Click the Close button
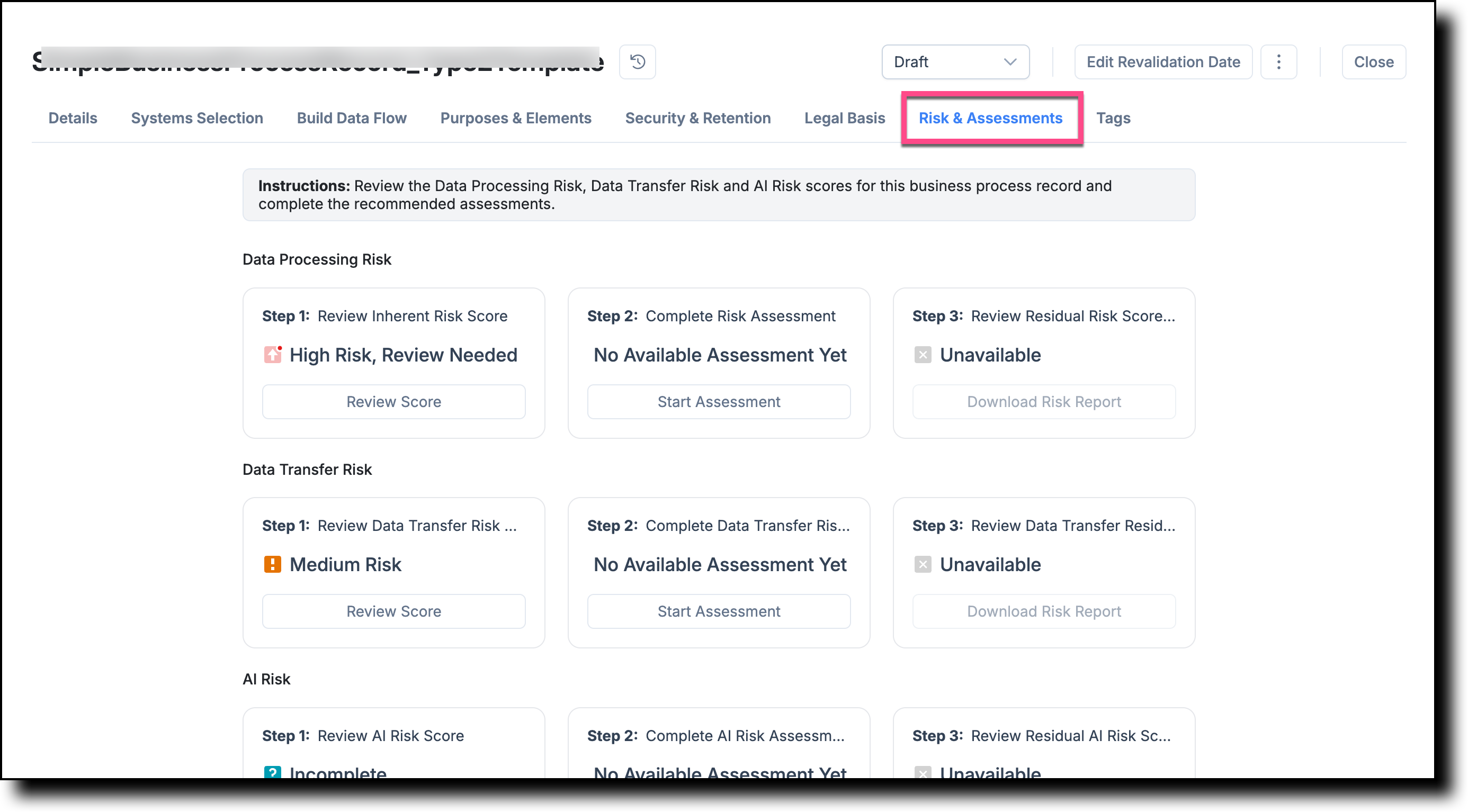This screenshot has width=1468, height=812. pyautogui.click(x=1373, y=61)
